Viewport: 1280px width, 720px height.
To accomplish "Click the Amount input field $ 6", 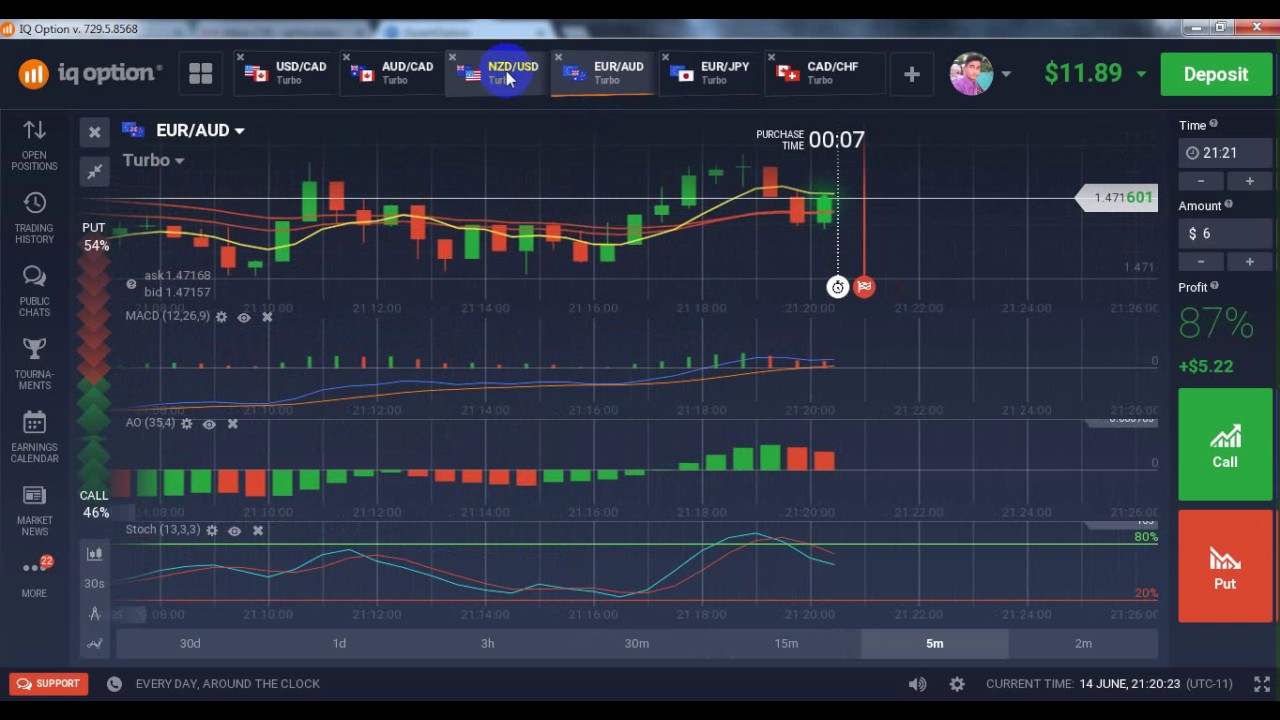I will click(x=1226, y=233).
